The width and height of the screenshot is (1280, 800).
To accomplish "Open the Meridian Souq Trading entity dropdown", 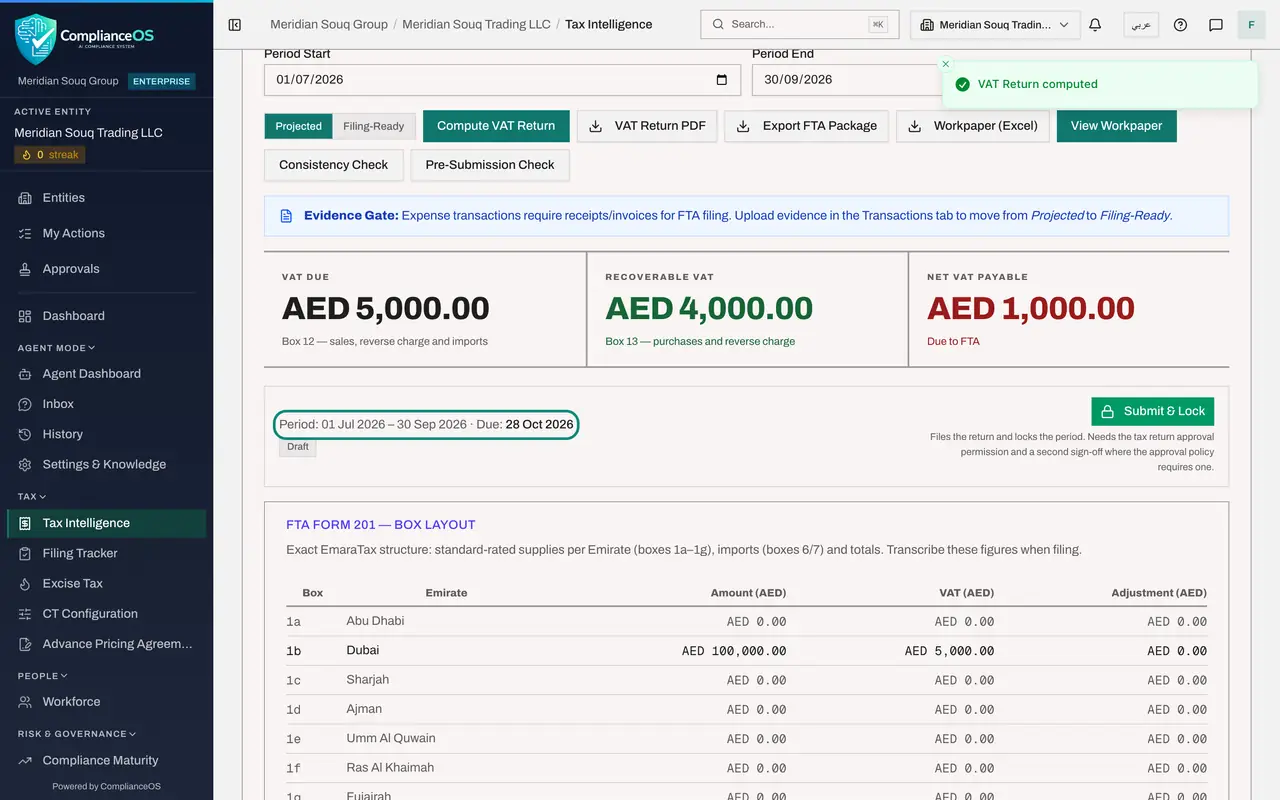I will tap(995, 25).
